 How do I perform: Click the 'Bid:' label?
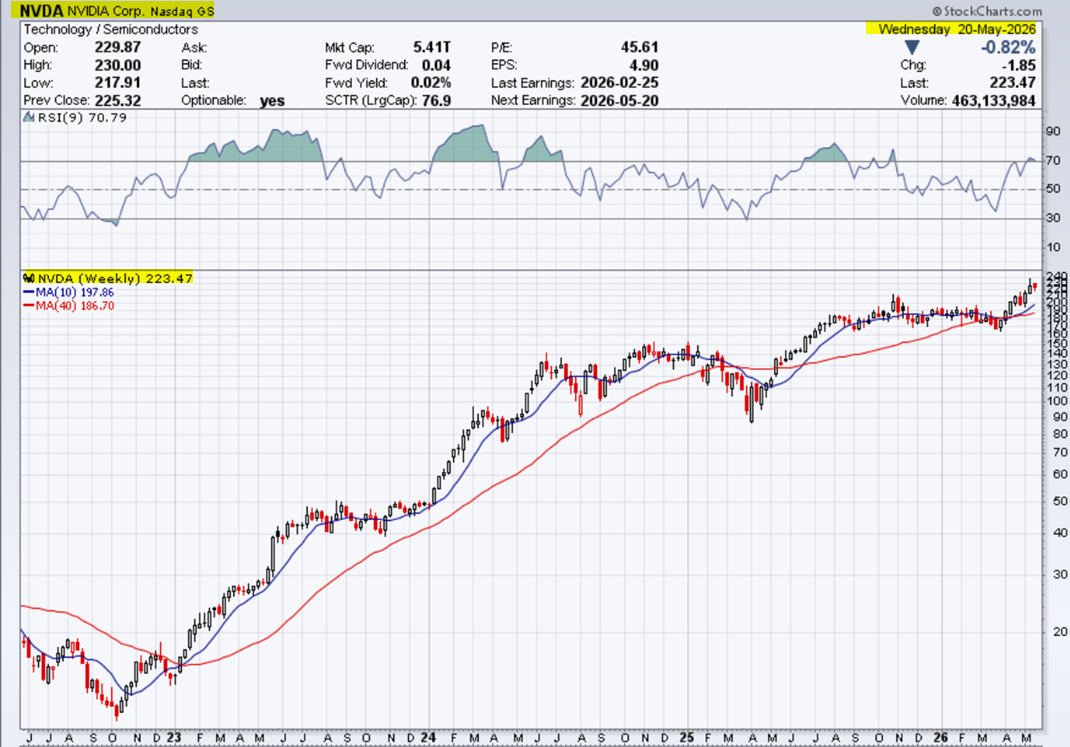tap(193, 65)
